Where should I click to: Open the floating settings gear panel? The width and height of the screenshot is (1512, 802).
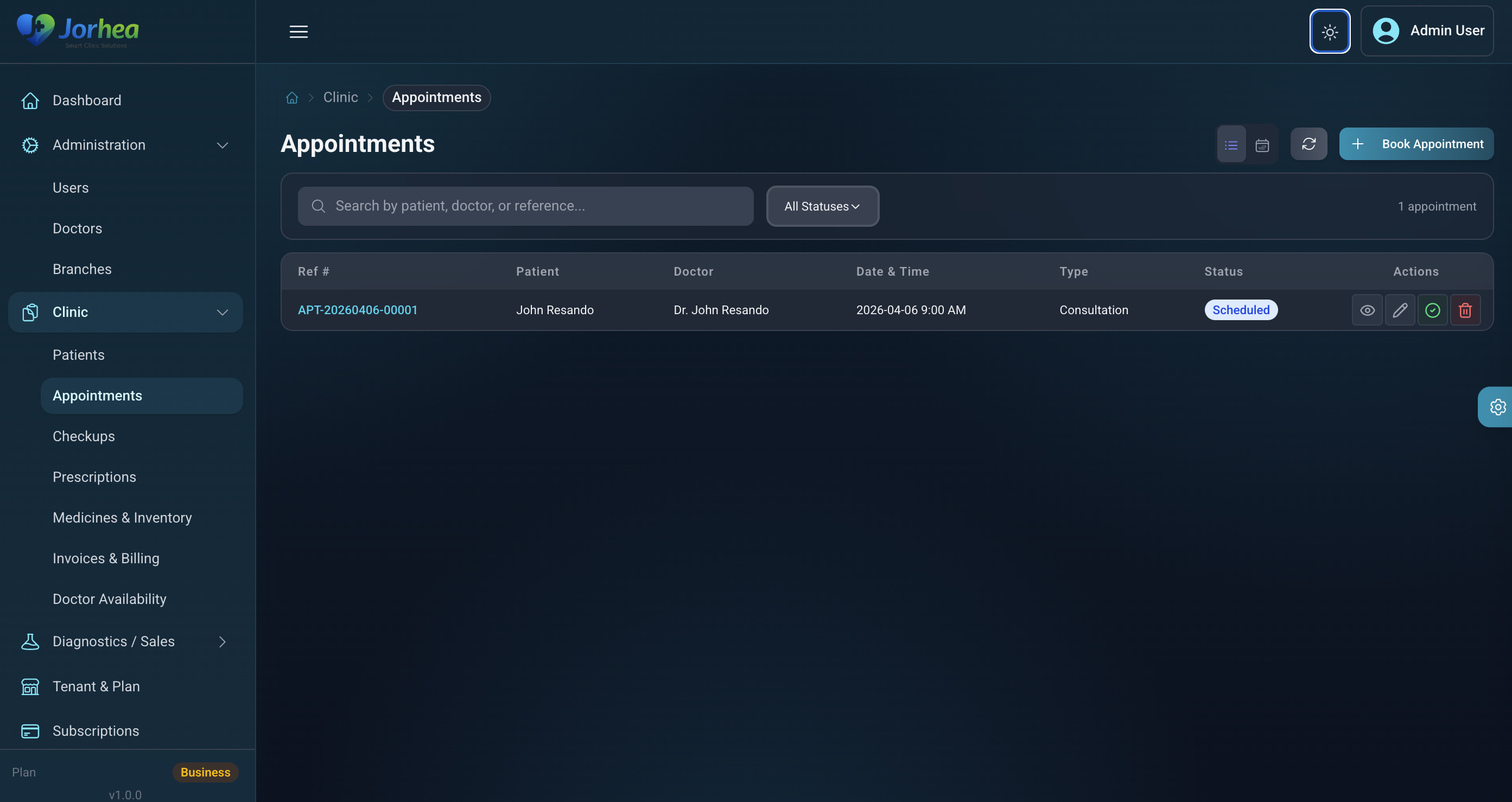[x=1497, y=406]
